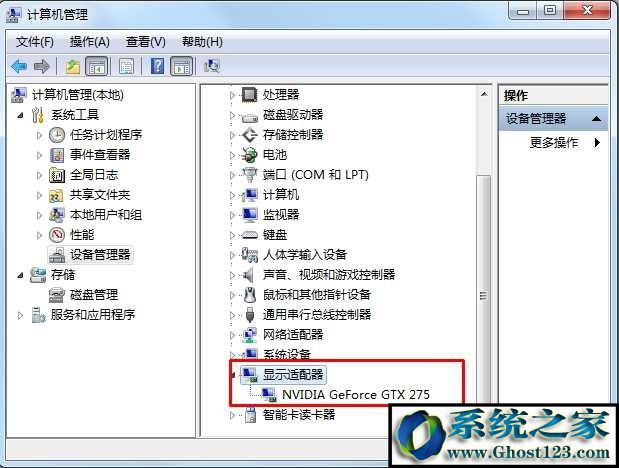Image resolution: width=619 pixels, height=468 pixels.
Task: Expand the 网络适配器 device category
Action: pos(233,335)
